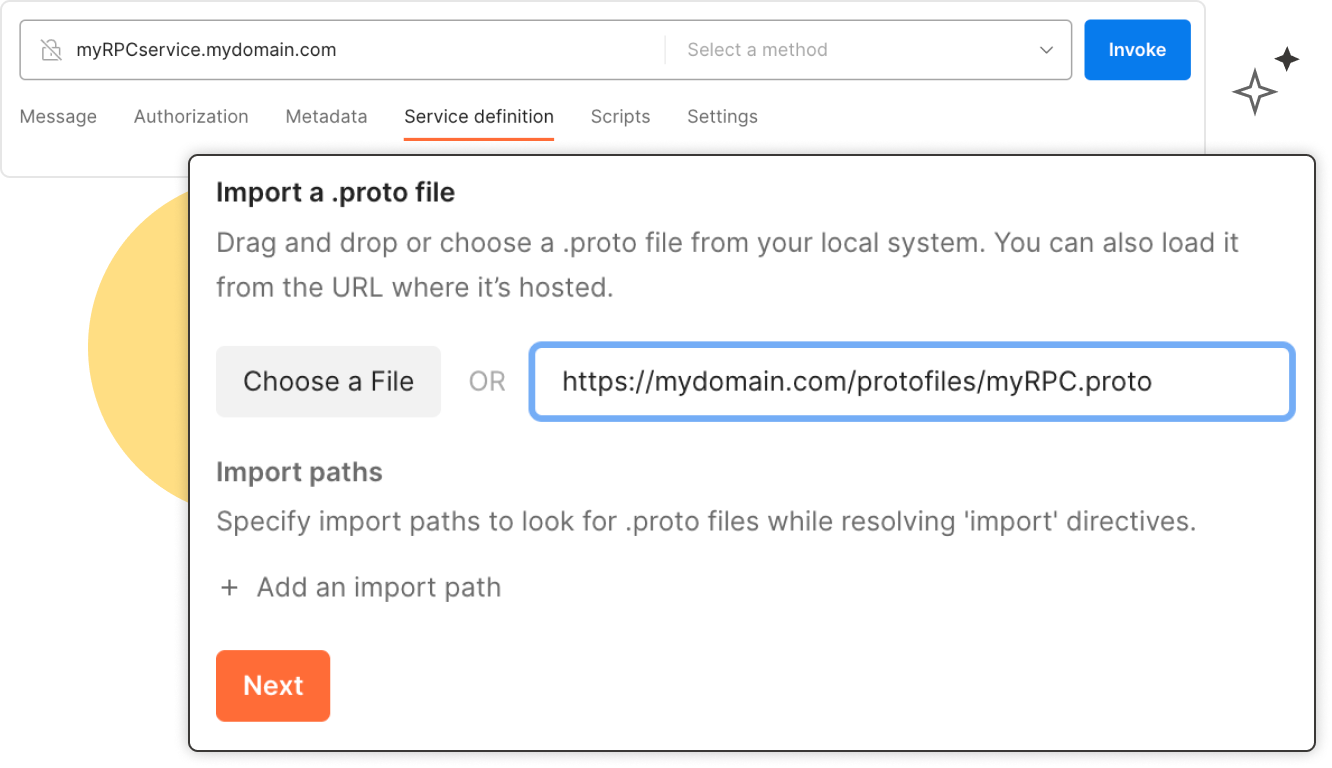The width and height of the screenshot is (1332, 768).
Task: Click the Choose a File button
Action: tap(328, 381)
